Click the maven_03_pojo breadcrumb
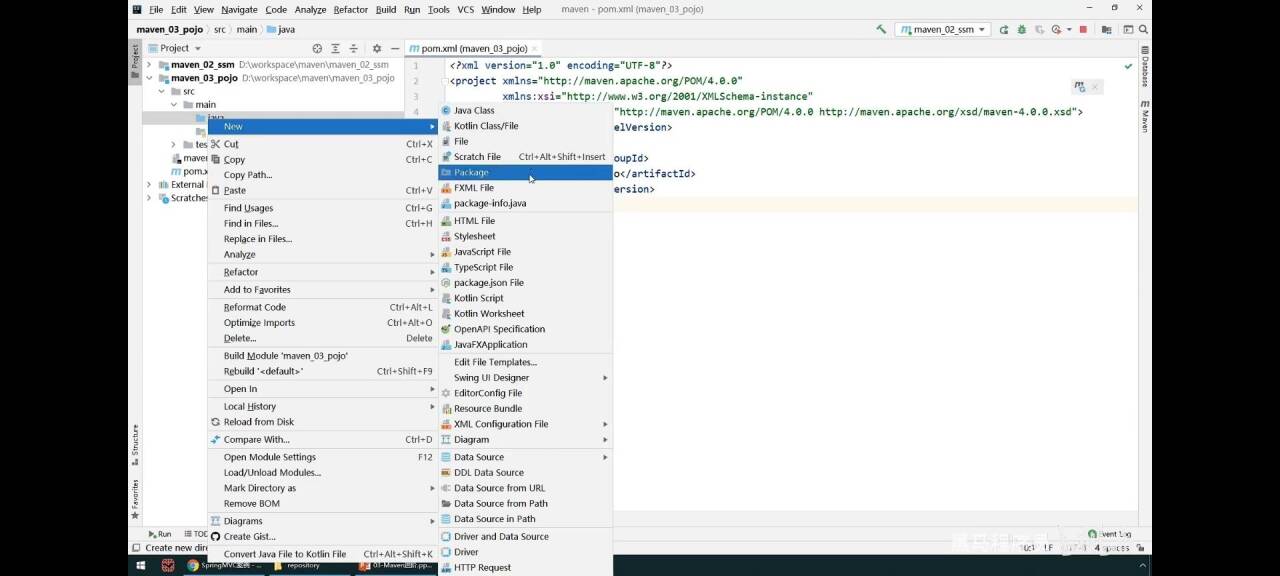 [170, 30]
